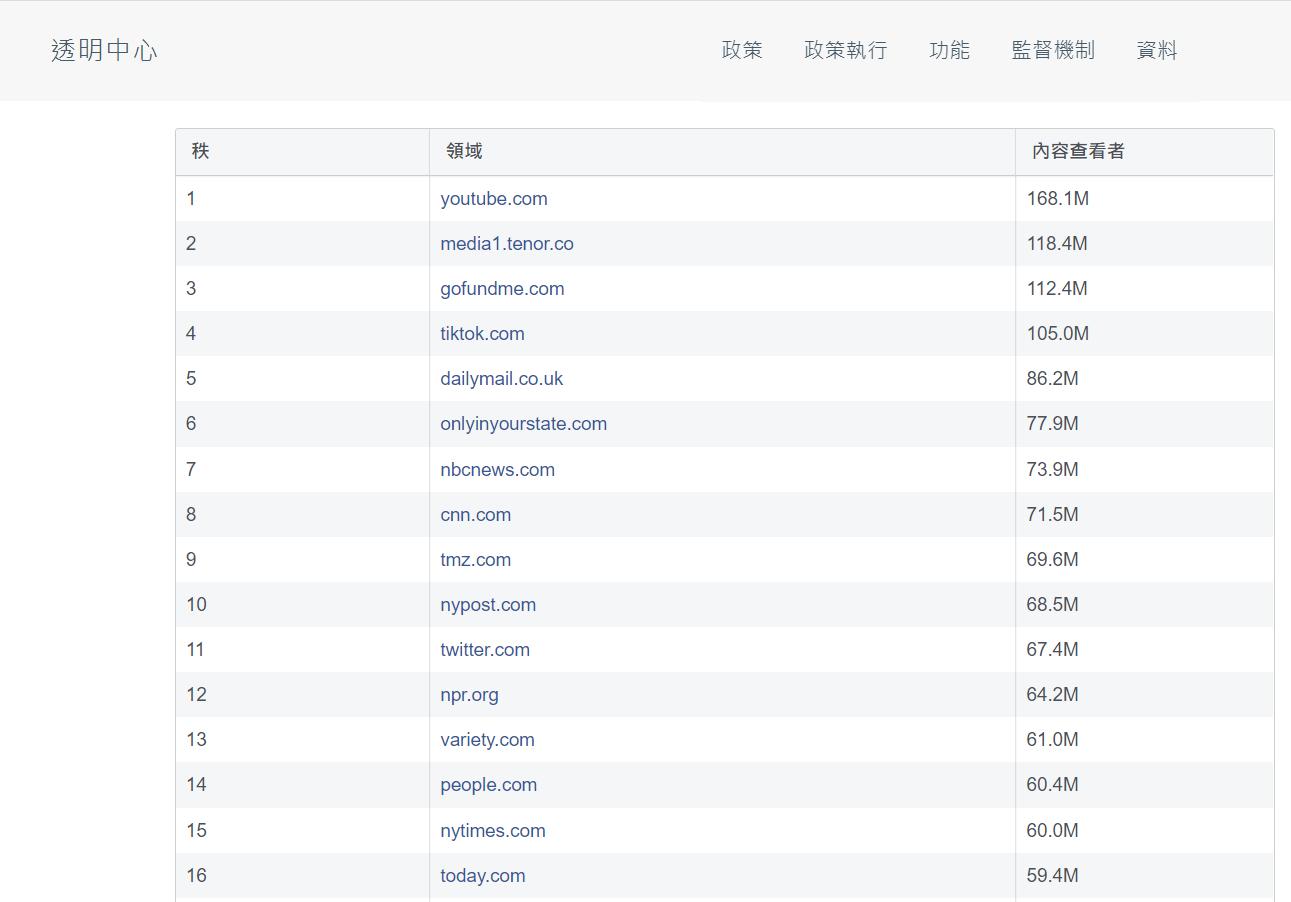Image resolution: width=1291 pixels, height=902 pixels.
Task: Open the tiktok.com domain link
Action: tap(482, 334)
